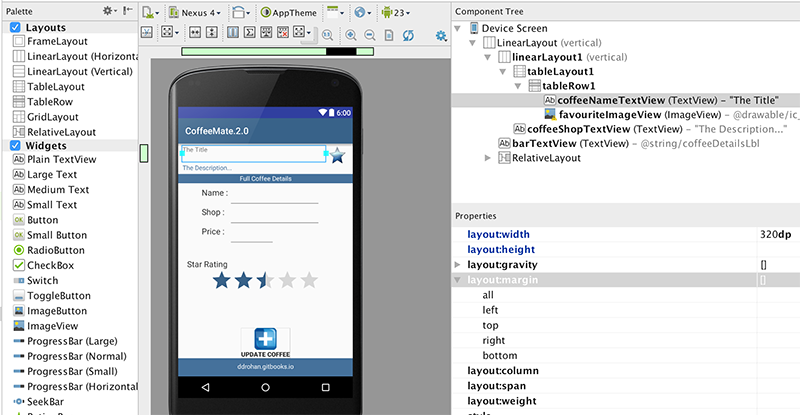Image resolution: width=800 pixels, height=415 pixels.
Task: Open the activity association dropdown
Action: coord(335,12)
